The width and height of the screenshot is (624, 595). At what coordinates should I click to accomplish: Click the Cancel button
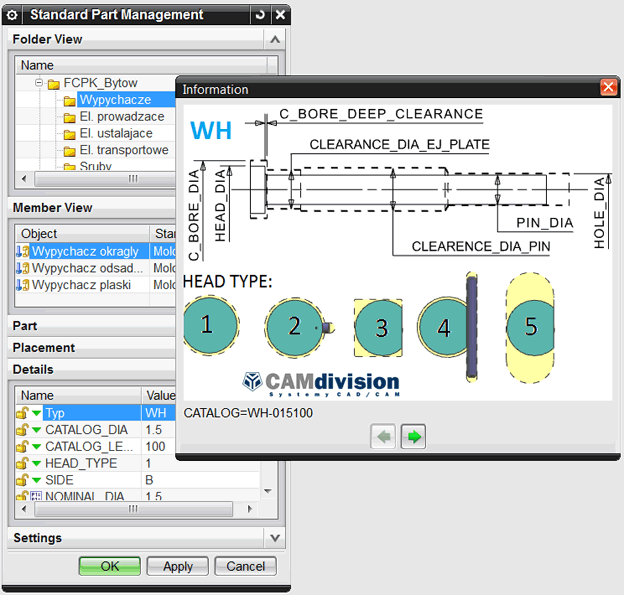pyautogui.click(x=246, y=566)
